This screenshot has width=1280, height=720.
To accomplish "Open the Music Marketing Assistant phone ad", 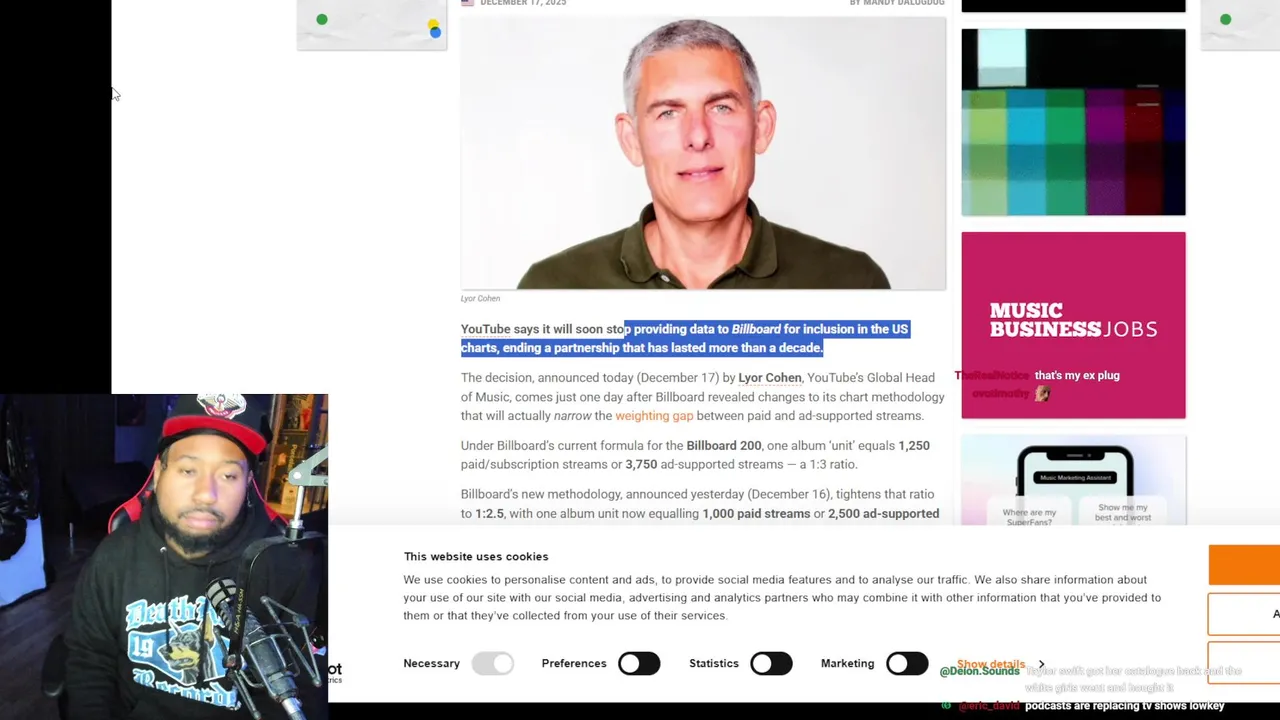I will [x=1073, y=480].
